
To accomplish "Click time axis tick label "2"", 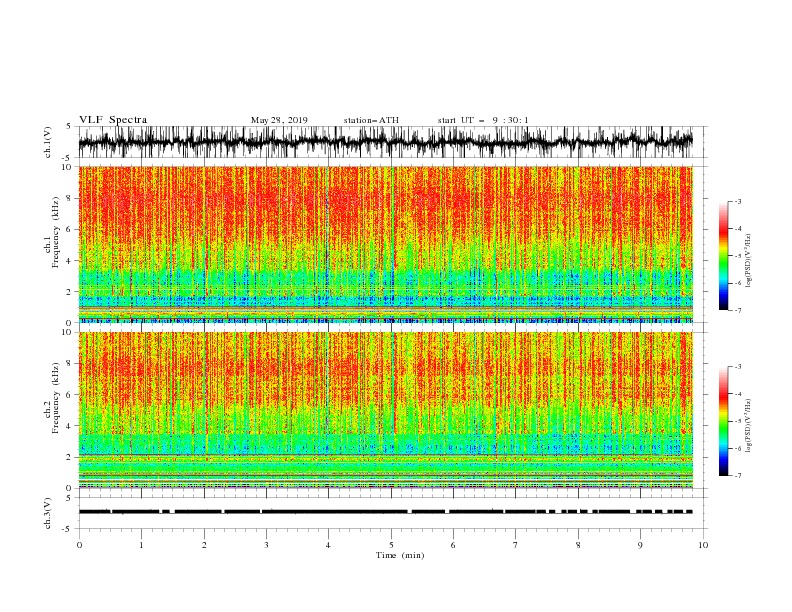I will pyautogui.click(x=204, y=545).
